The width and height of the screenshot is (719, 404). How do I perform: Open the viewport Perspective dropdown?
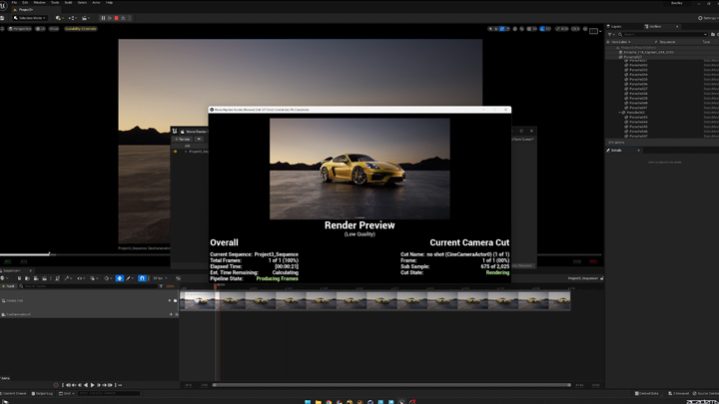(x=20, y=28)
